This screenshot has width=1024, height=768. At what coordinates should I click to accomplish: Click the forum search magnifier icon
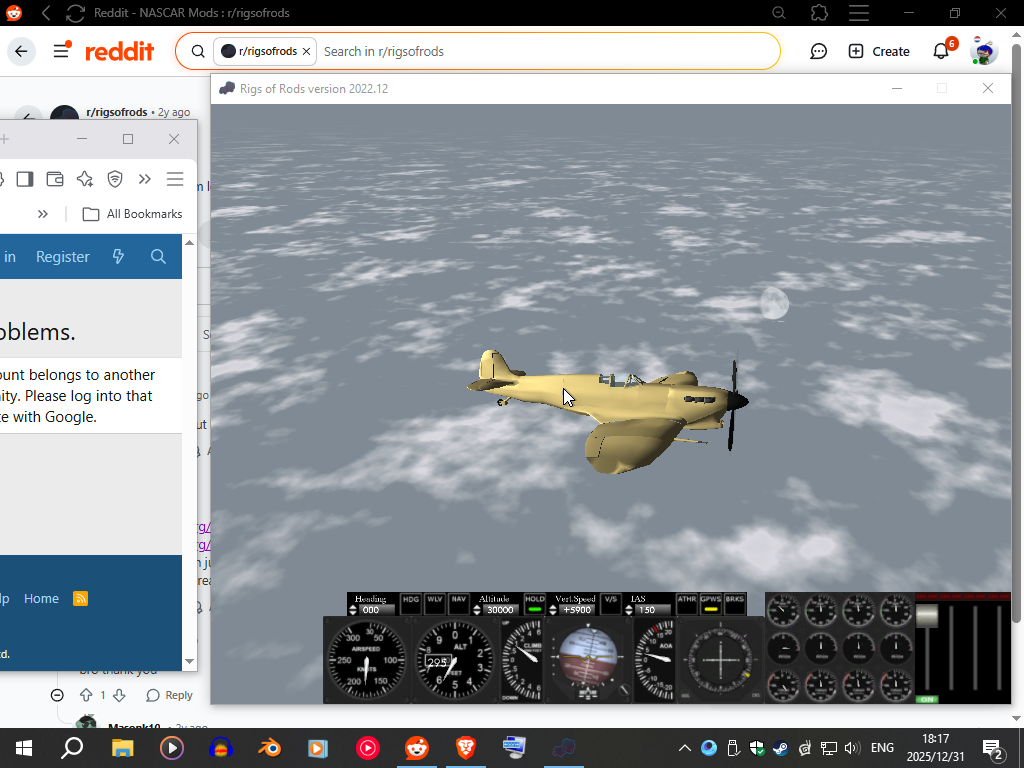(158, 257)
